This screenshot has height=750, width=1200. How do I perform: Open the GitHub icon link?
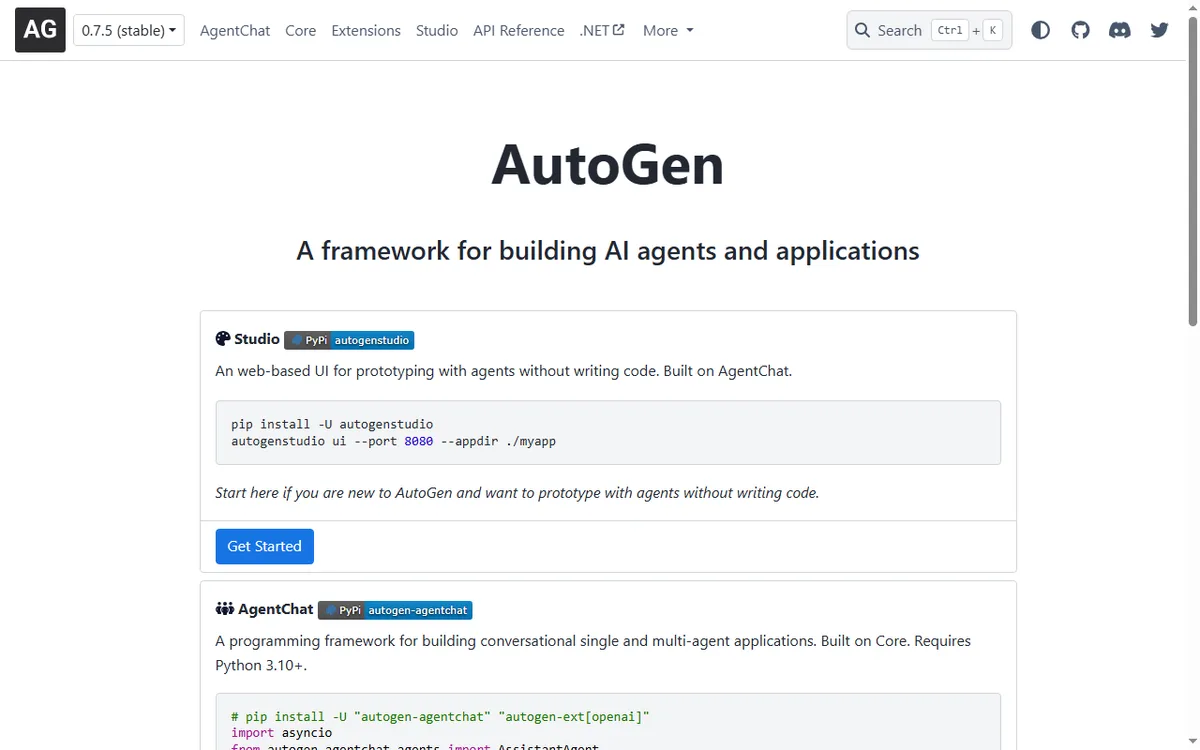click(1080, 30)
